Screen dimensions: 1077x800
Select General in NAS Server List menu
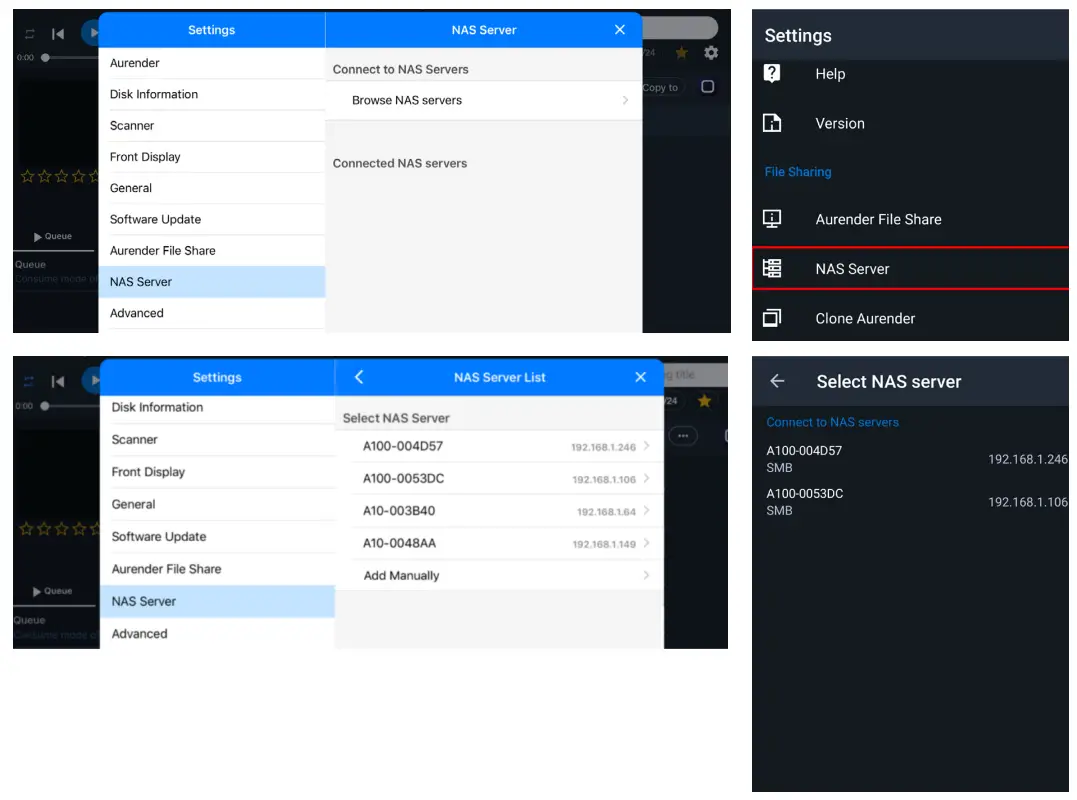tap(217, 504)
